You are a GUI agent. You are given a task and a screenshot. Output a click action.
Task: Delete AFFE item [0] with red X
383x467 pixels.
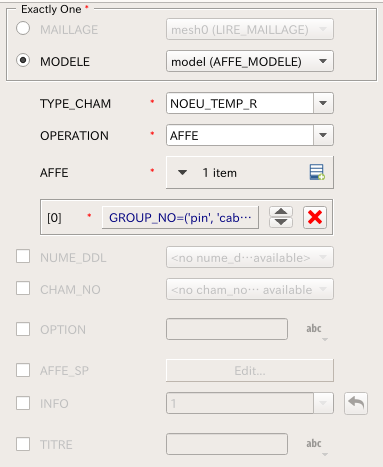pos(315,217)
